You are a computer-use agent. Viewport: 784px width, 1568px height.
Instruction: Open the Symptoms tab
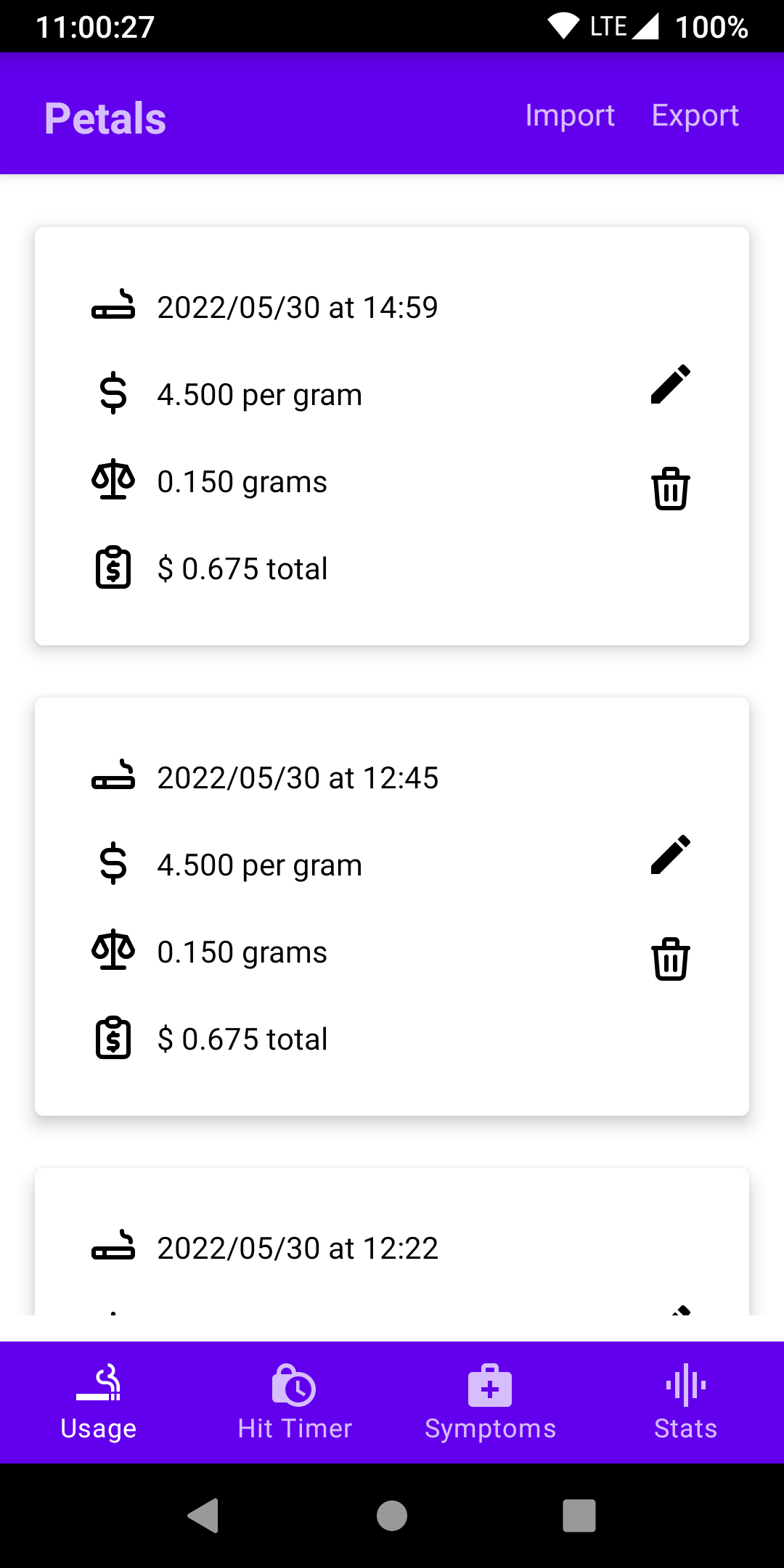(490, 1402)
